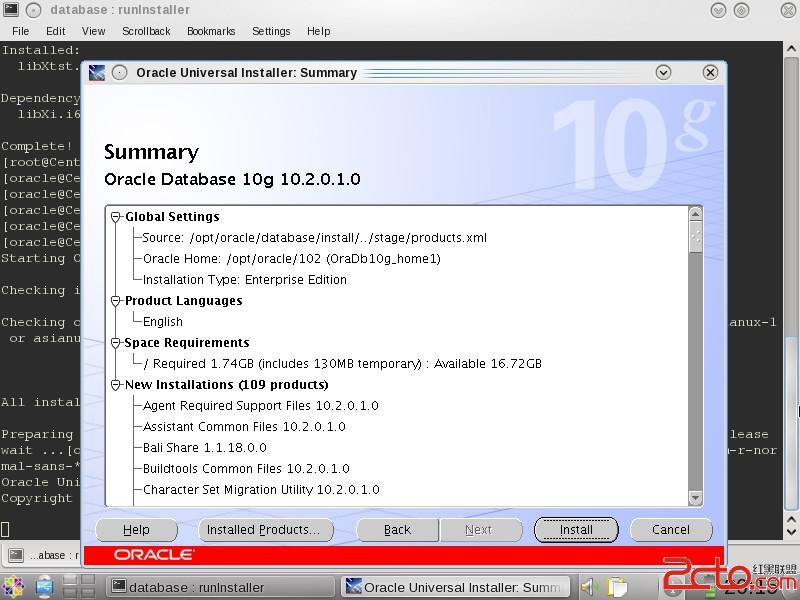Screen dimensions: 800x600
Task: Select the 'Required 1.74GB' space row
Action: coord(342,364)
